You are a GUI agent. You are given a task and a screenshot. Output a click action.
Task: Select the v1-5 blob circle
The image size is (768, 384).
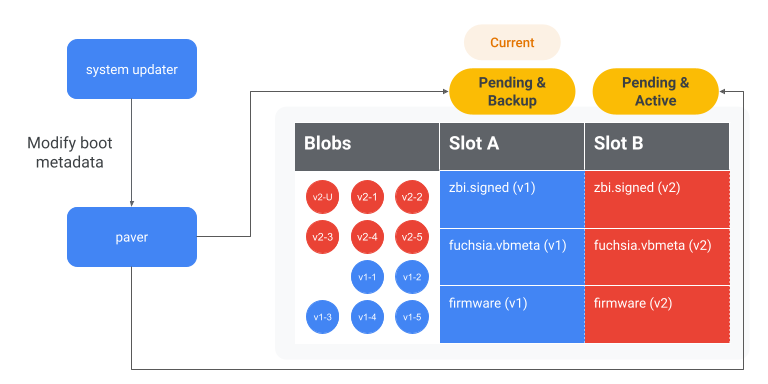click(x=412, y=317)
